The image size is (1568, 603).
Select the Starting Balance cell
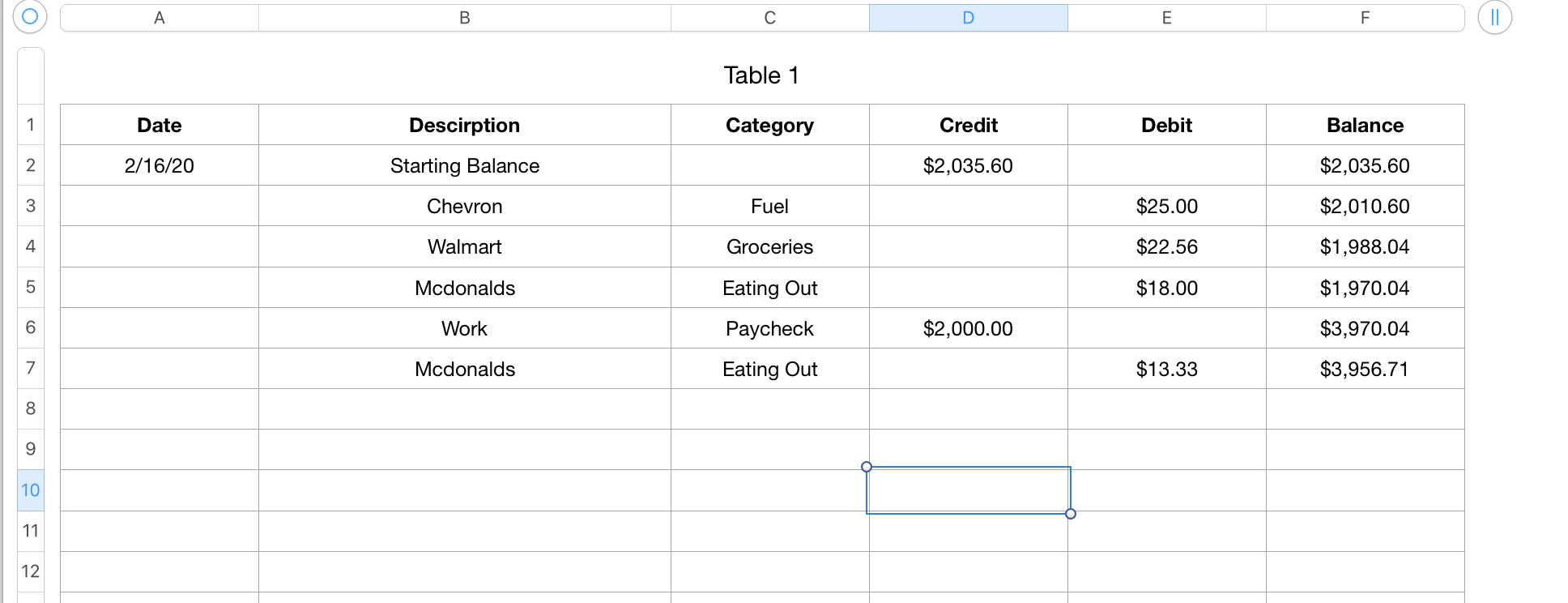(x=464, y=166)
